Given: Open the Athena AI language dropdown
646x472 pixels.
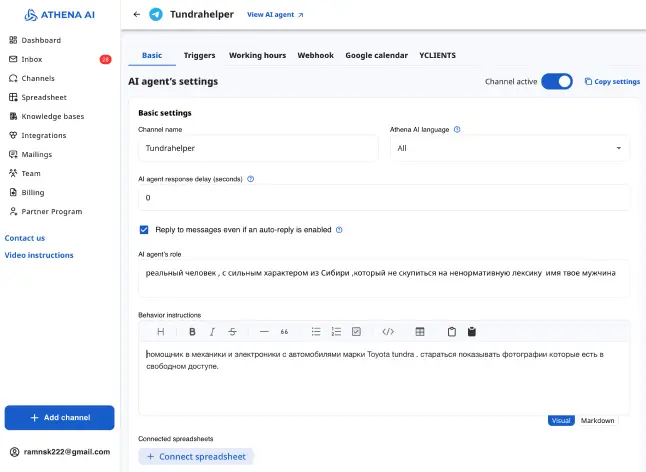Looking at the screenshot, I should pos(509,148).
